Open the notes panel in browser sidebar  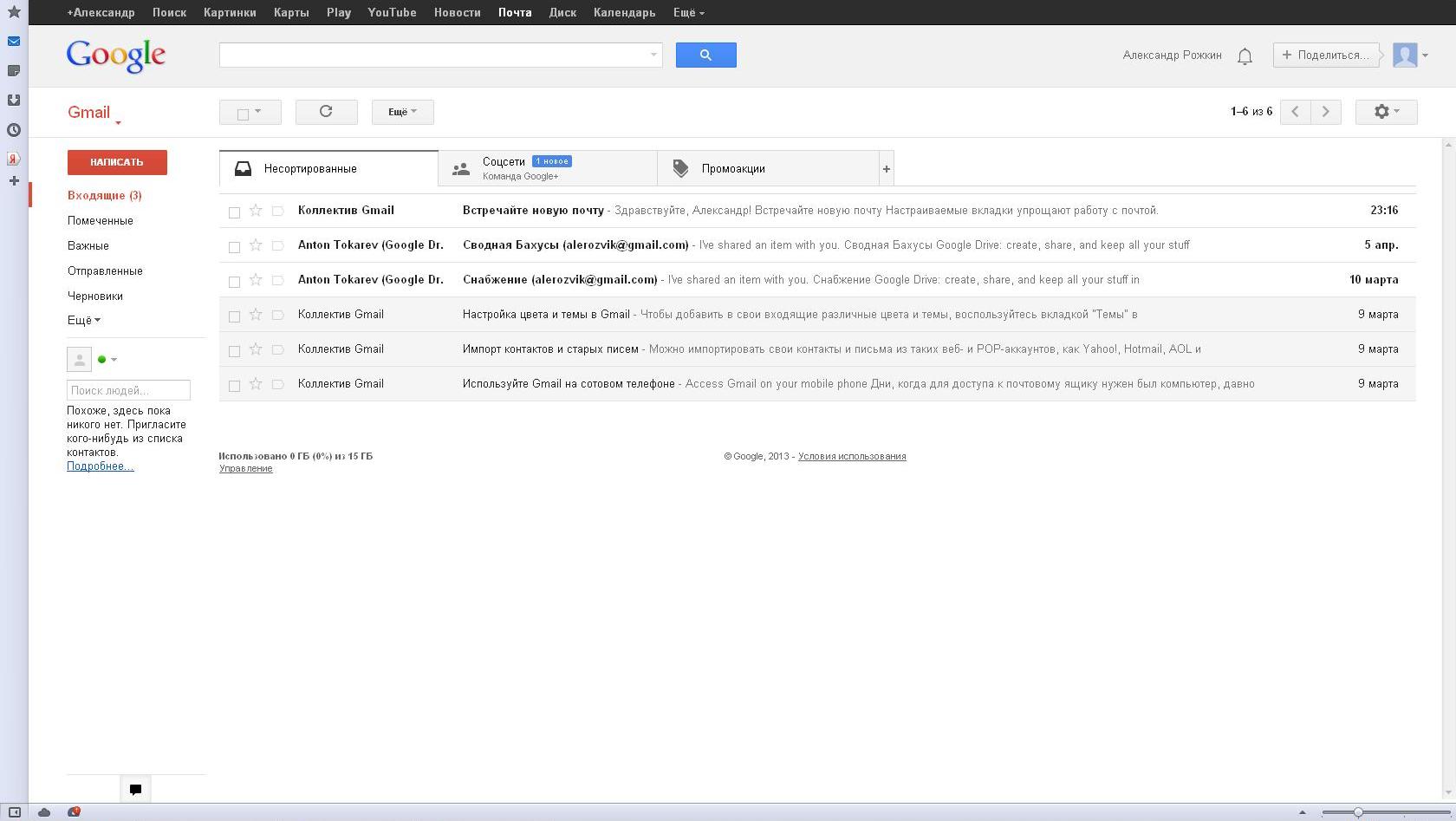(x=14, y=70)
